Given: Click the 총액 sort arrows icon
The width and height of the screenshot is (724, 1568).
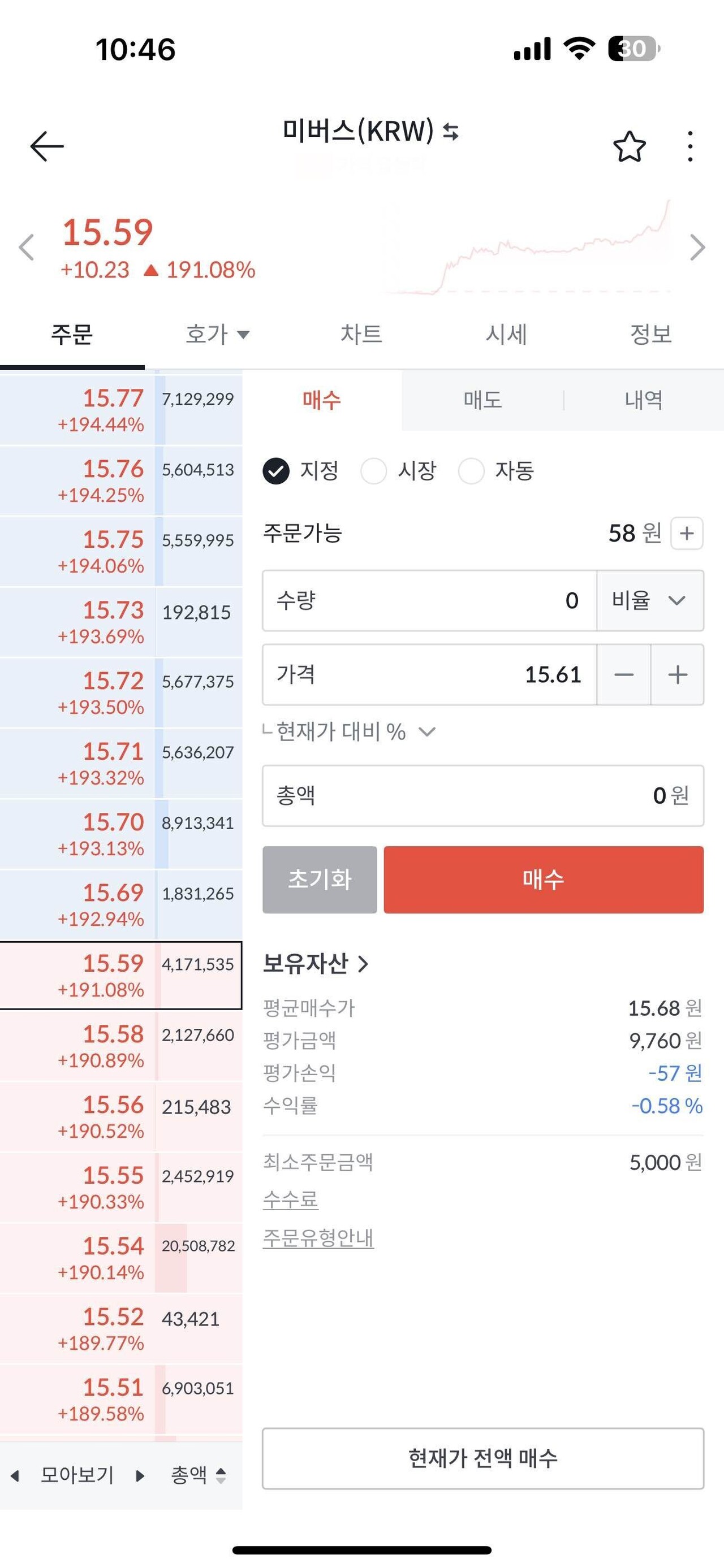Looking at the screenshot, I should (x=222, y=1475).
